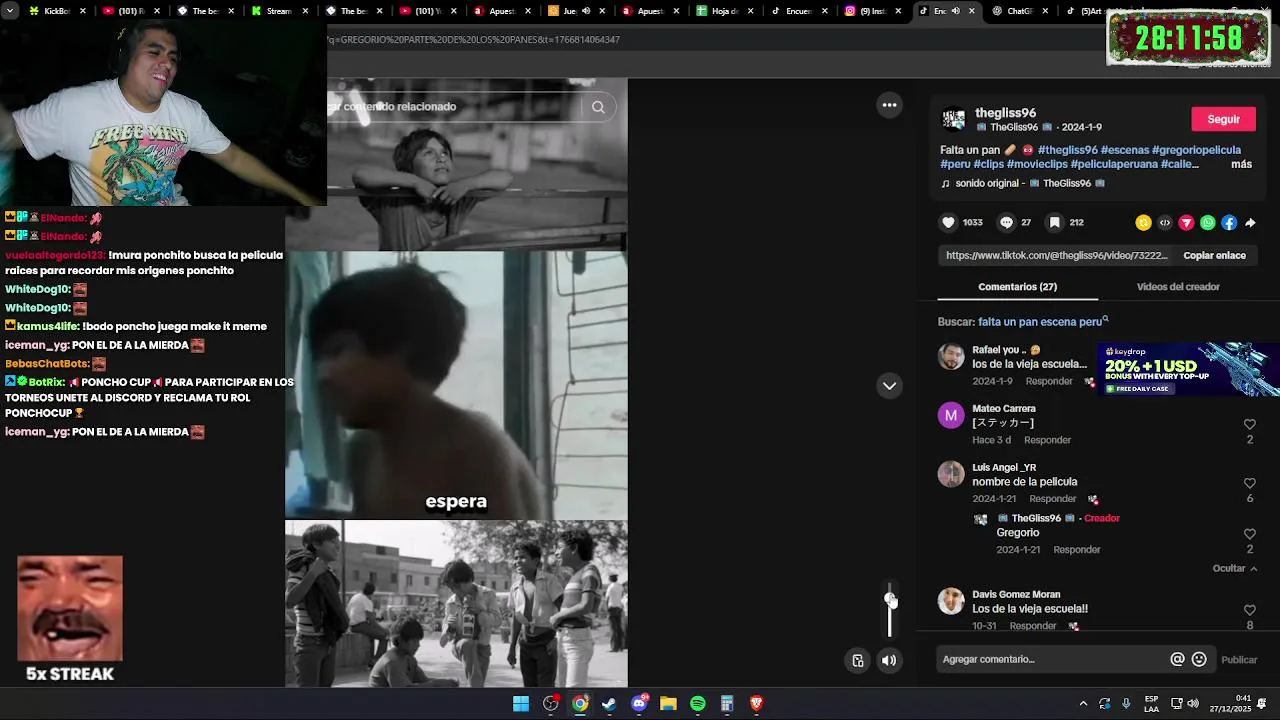
Task: Click the Publicar comment button
Action: pyautogui.click(x=1239, y=660)
